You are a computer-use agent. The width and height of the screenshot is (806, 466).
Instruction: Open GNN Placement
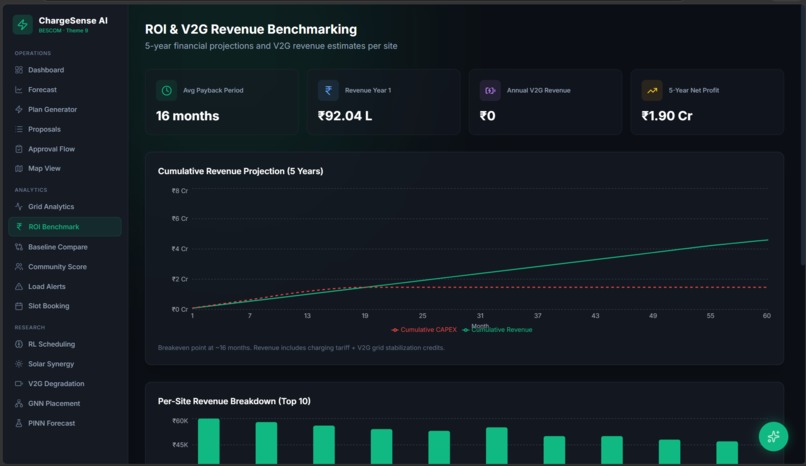point(65,403)
